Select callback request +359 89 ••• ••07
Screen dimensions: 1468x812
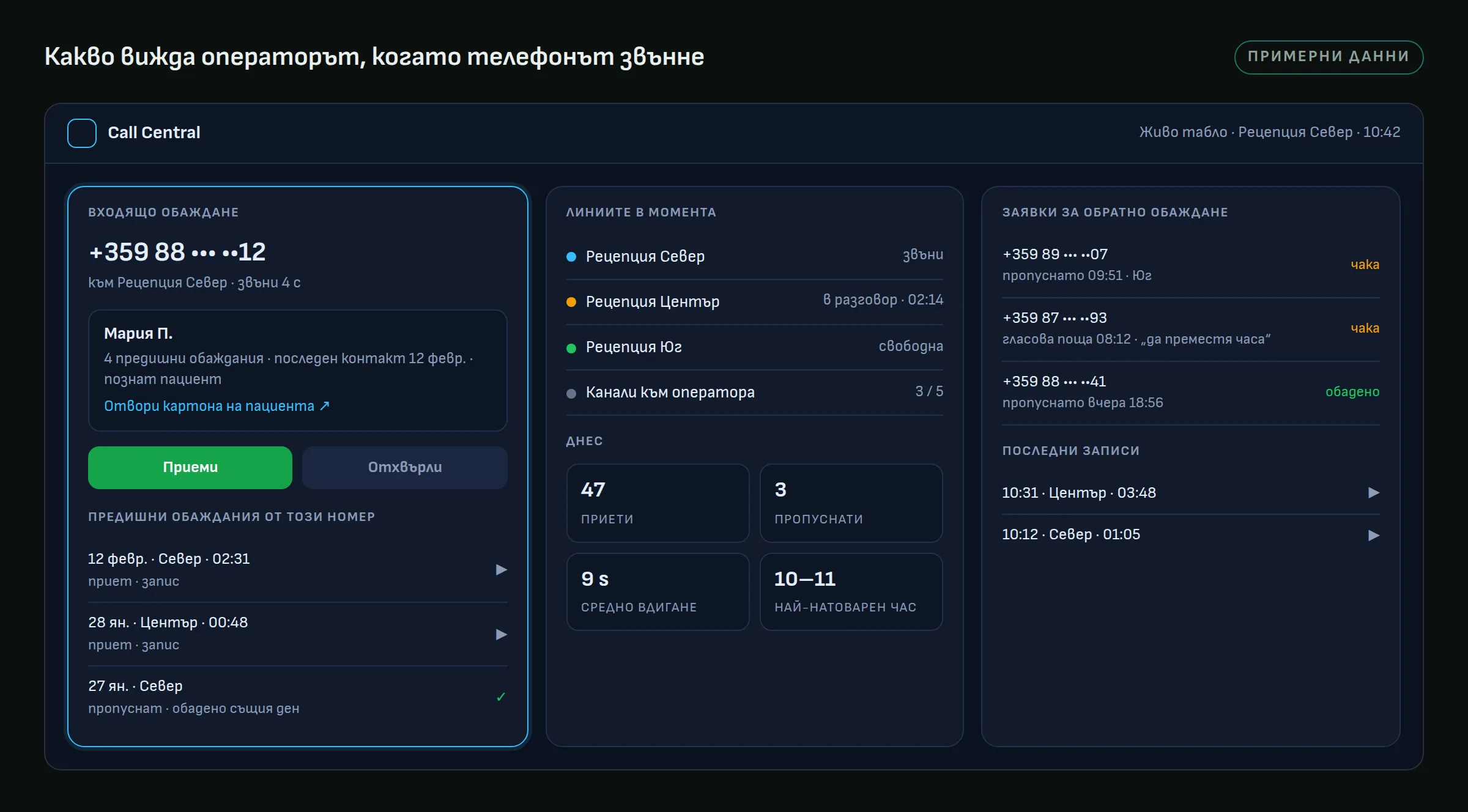point(1191,265)
